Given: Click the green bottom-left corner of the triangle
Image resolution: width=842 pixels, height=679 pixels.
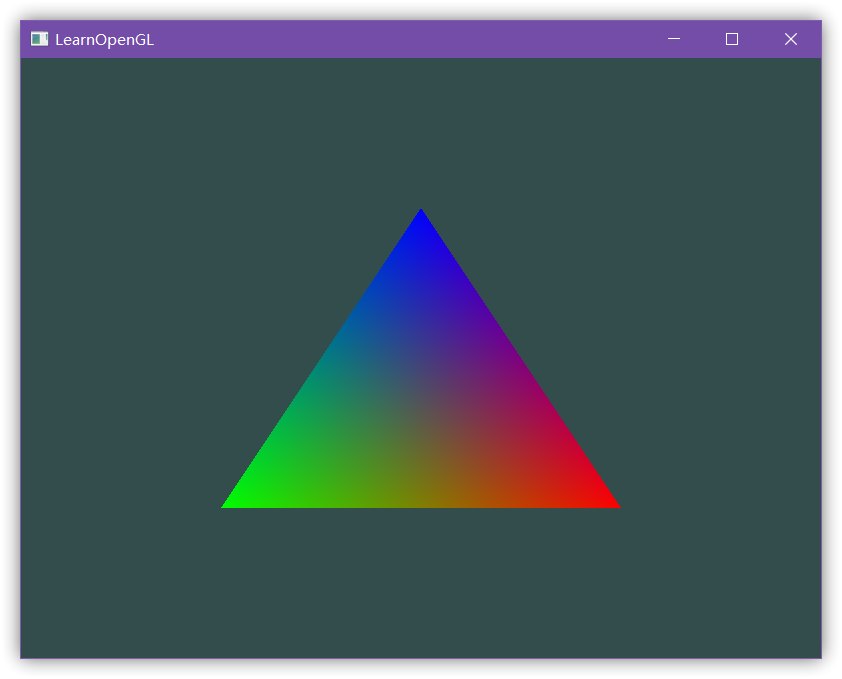Looking at the screenshot, I should click(x=230, y=503).
